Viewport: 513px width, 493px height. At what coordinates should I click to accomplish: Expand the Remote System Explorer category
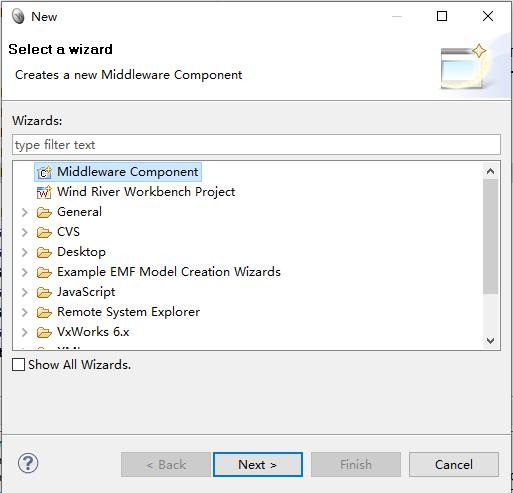[24, 312]
